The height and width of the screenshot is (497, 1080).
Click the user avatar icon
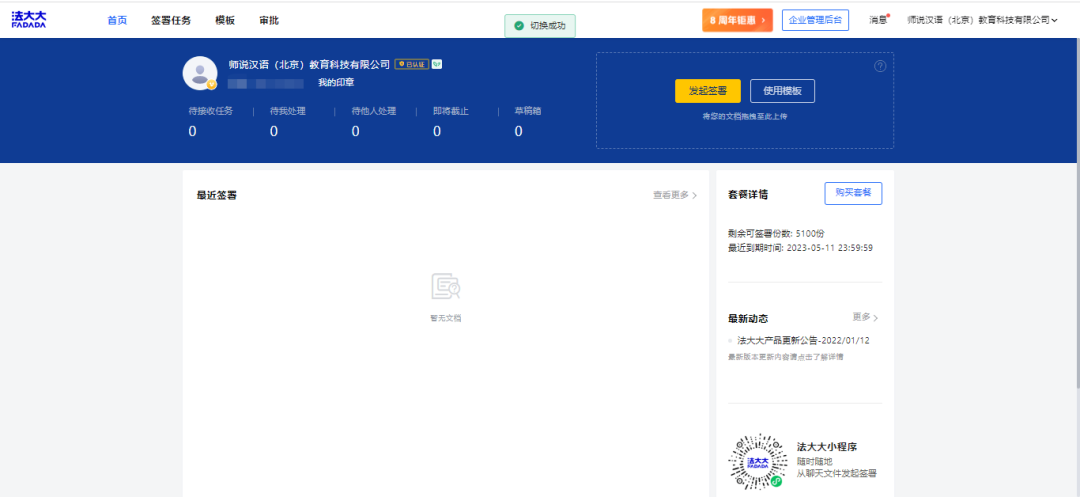coord(200,73)
